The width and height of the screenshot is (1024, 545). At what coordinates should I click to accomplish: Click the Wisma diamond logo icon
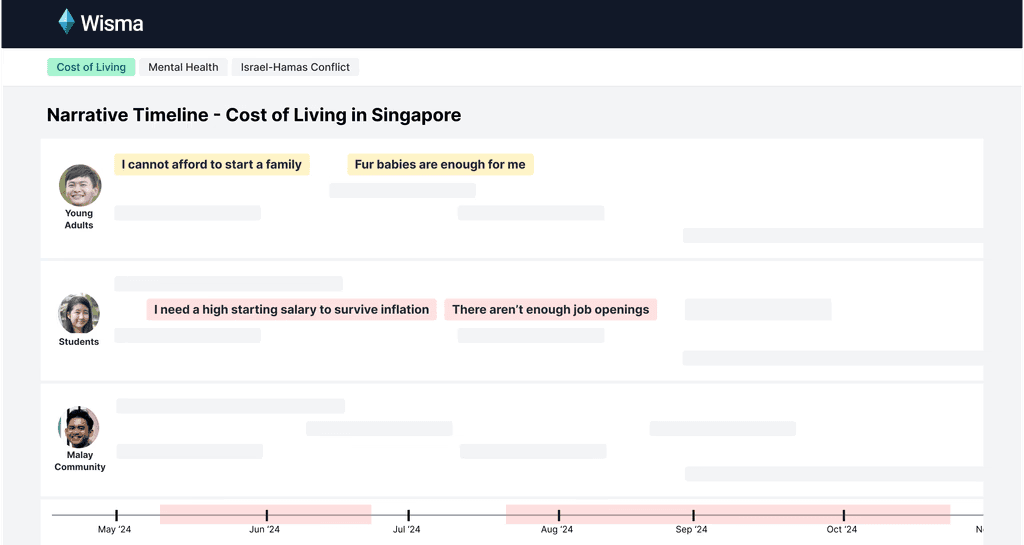click(67, 22)
